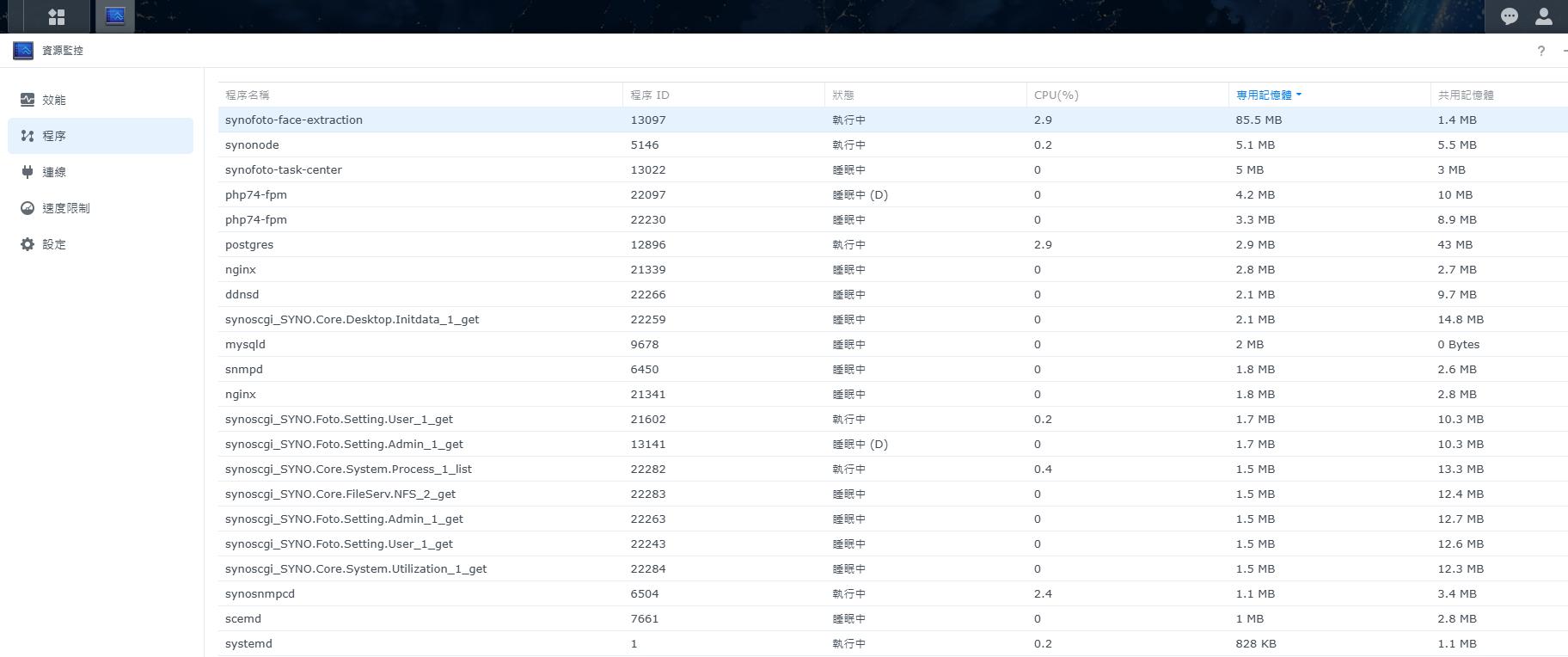Select the 程序 tab in sidebar
The image size is (1568, 657).
pyautogui.click(x=101, y=136)
